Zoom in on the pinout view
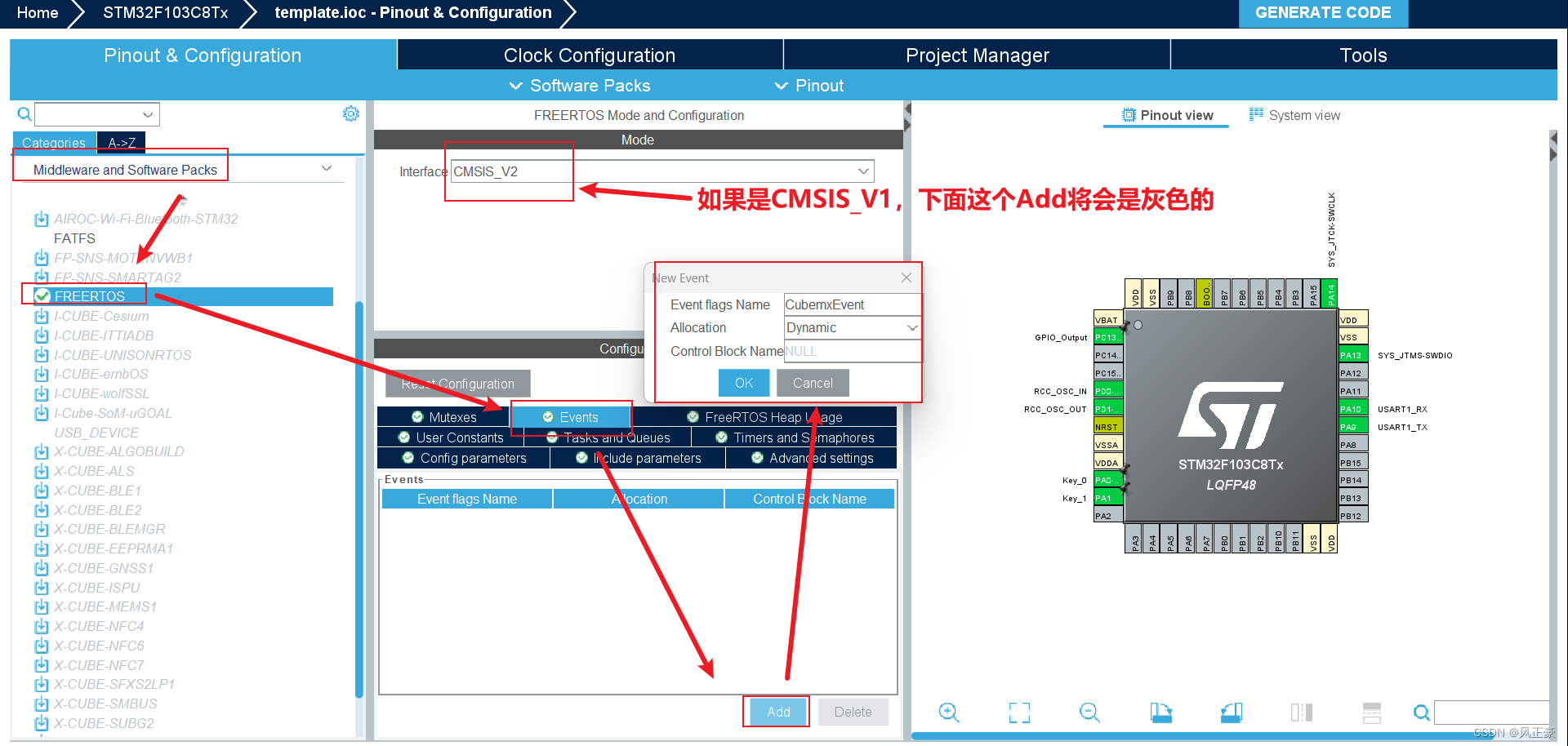The height and width of the screenshot is (746, 1568). (x=948, y=713)
